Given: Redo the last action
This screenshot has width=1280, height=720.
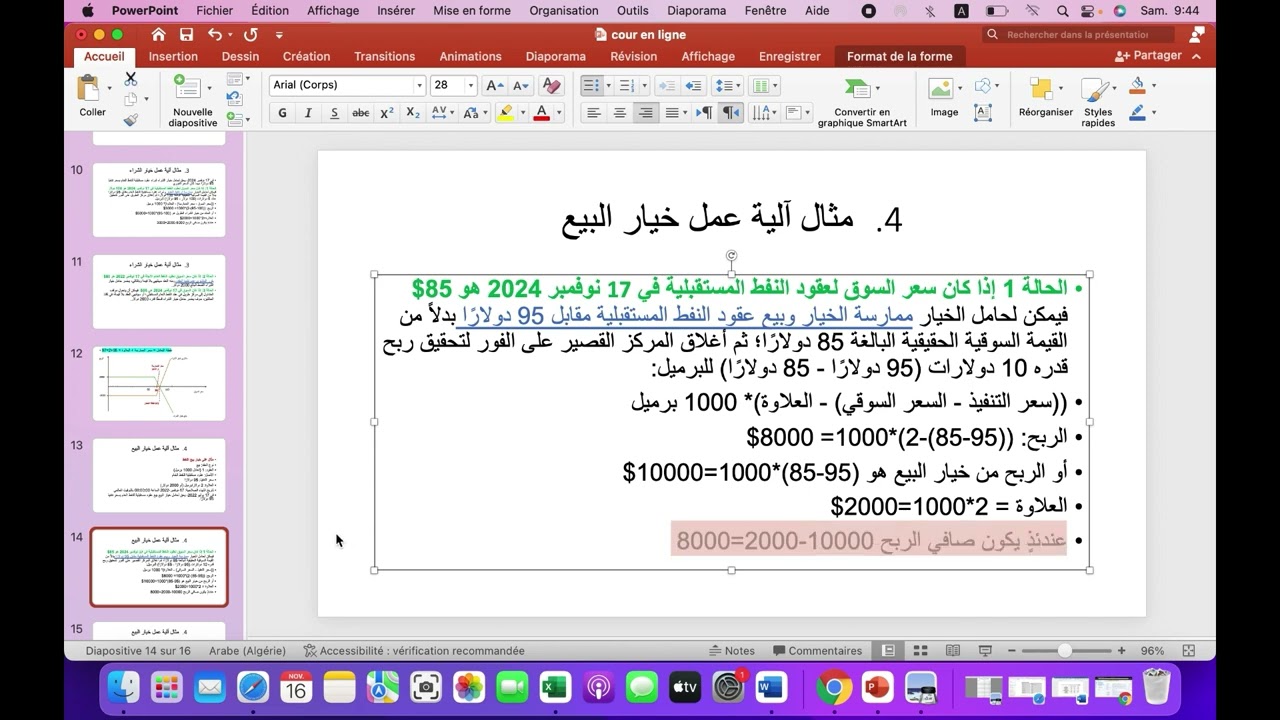Looking at the screenshot, I should click(x=251, y=34).
